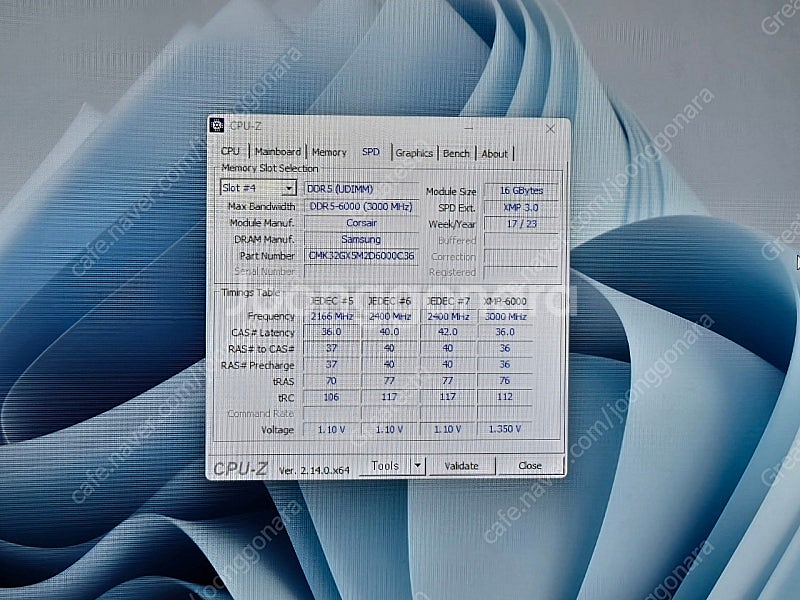Select the part number CMK32GX5M2D6000C36
This screenshot has width=800, height=600.
click(x=361, y=256)
